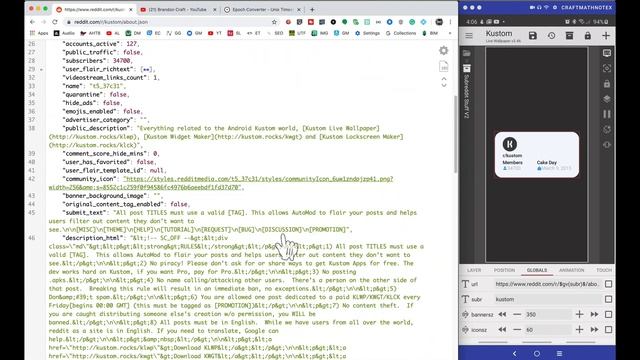The width and height of the screenshot is (640, 360).
Task: Open the Collections bookmark
Action: 401,33
